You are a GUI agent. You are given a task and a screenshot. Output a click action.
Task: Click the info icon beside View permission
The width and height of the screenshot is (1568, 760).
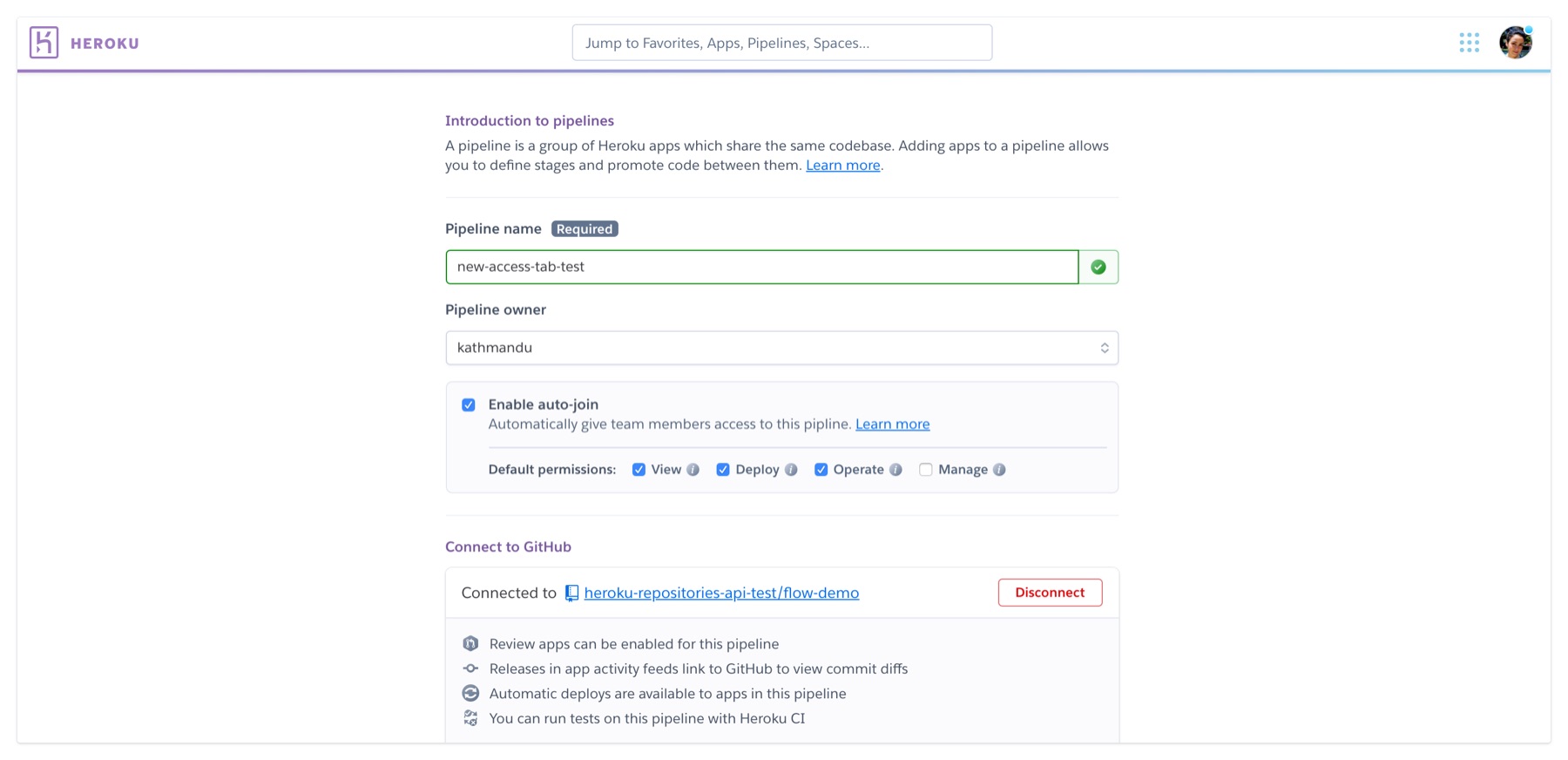point(693,469)
